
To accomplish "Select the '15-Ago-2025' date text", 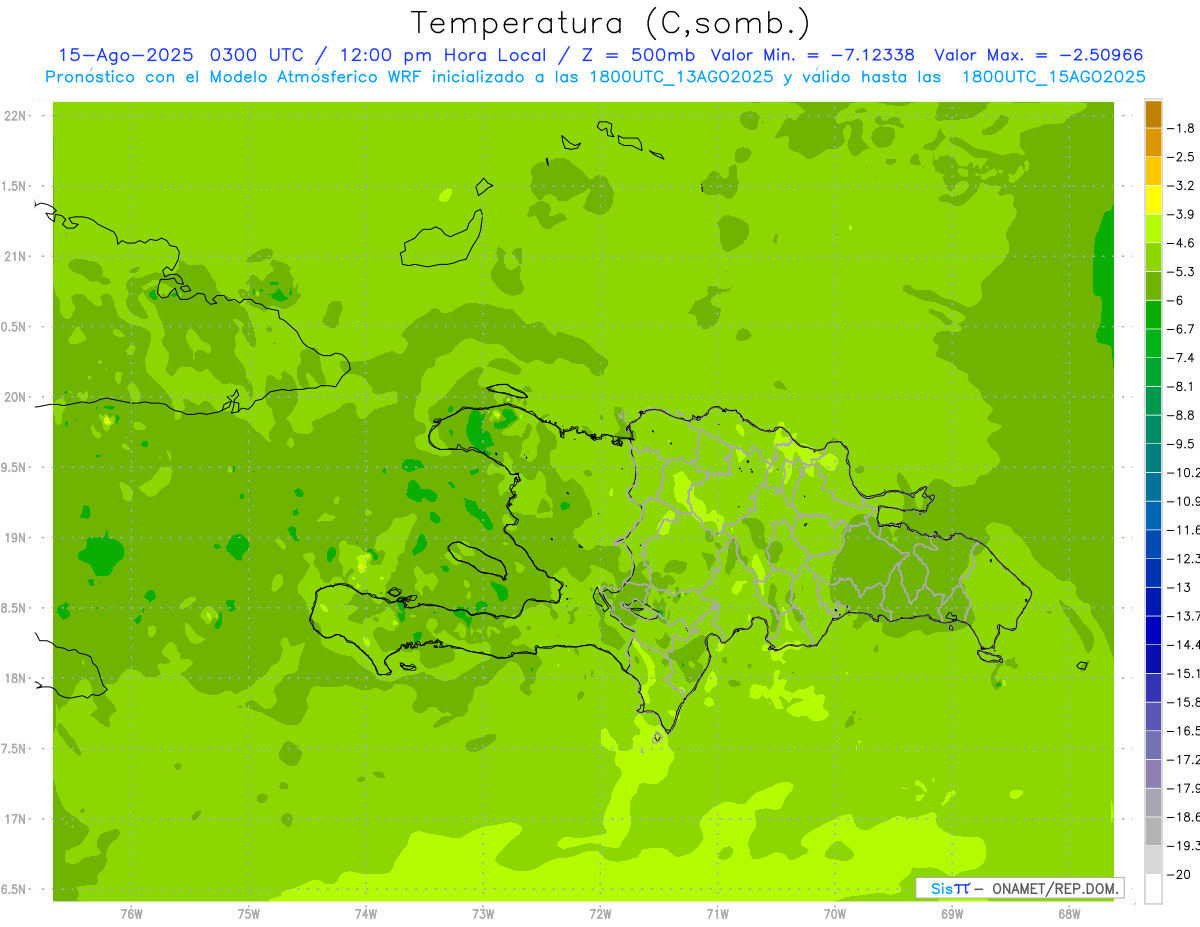I will [126, 55].
